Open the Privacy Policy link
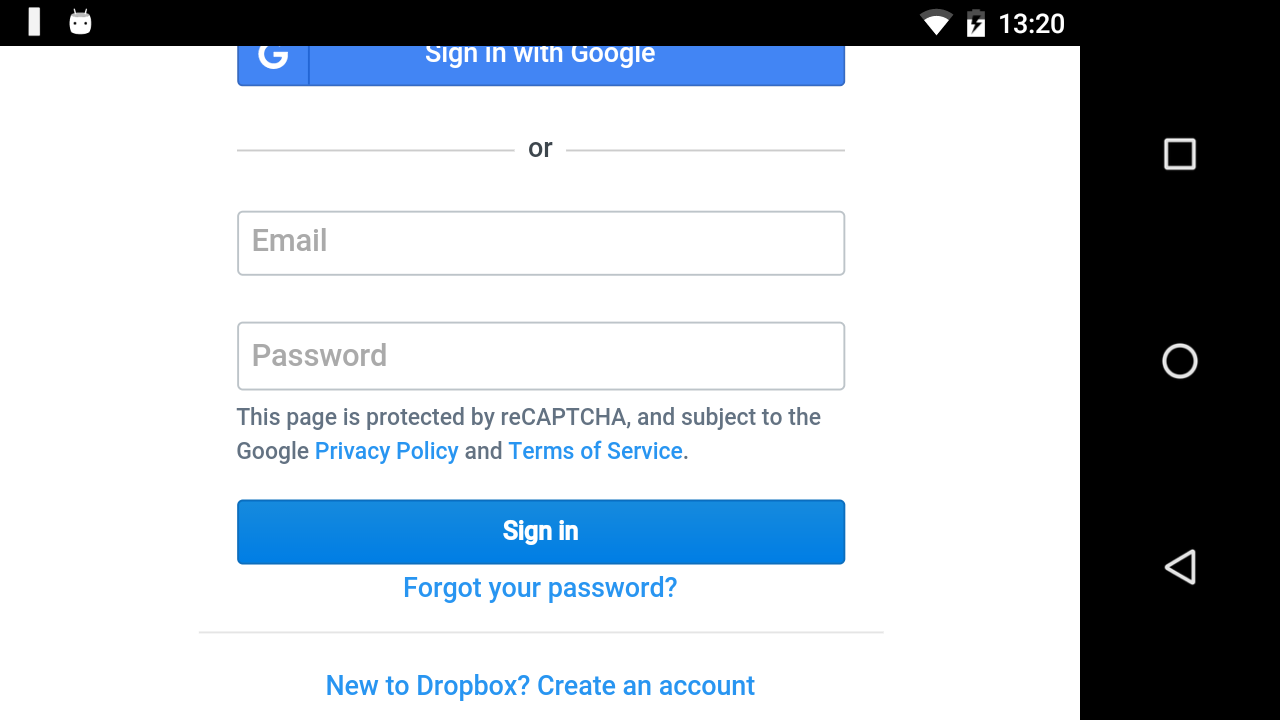The height and width of the screenshot is (720, 1280). (x=386, y=451)
